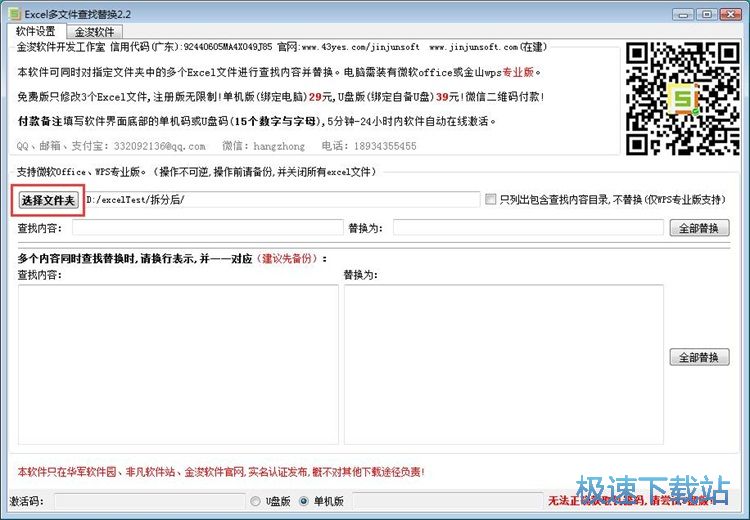Minimize the Excel多文件查找替换 window
The image size is (750, 520).
(x=683, y=14)
